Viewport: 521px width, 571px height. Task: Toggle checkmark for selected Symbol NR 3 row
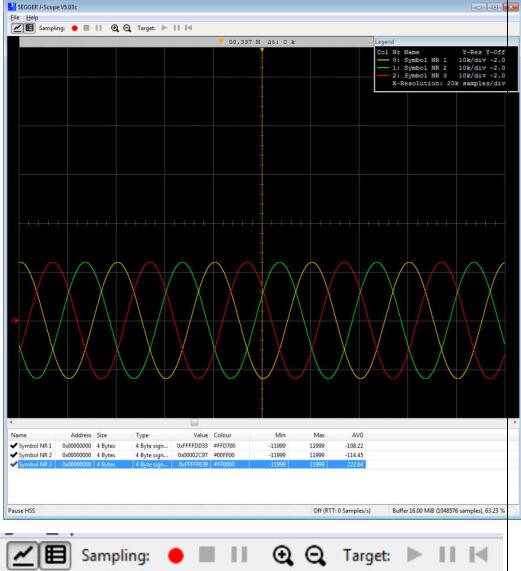click(14, 464)
